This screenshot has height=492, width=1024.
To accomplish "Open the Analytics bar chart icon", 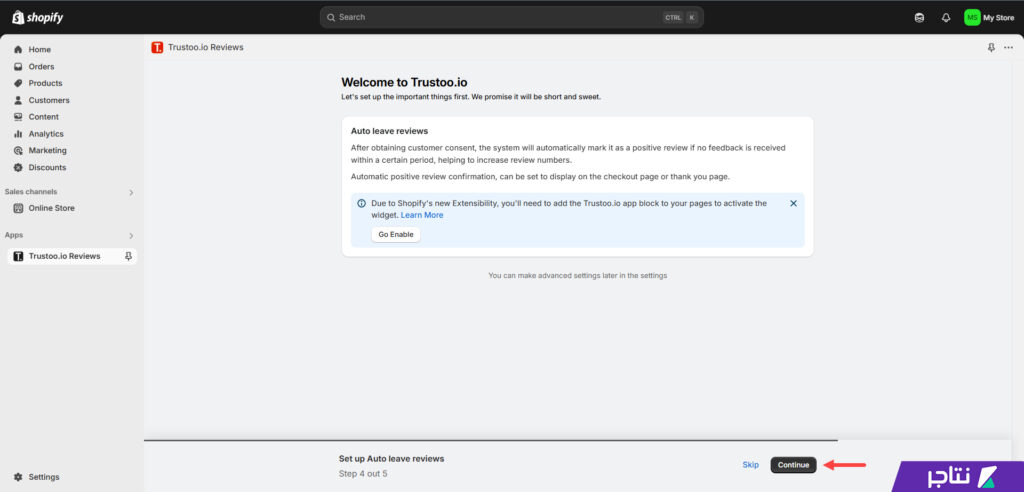I will 18,133.
